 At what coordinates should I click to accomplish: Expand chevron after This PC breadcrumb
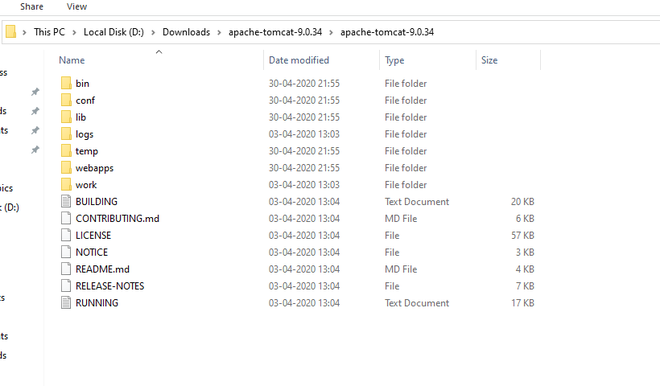click(74, 32)
